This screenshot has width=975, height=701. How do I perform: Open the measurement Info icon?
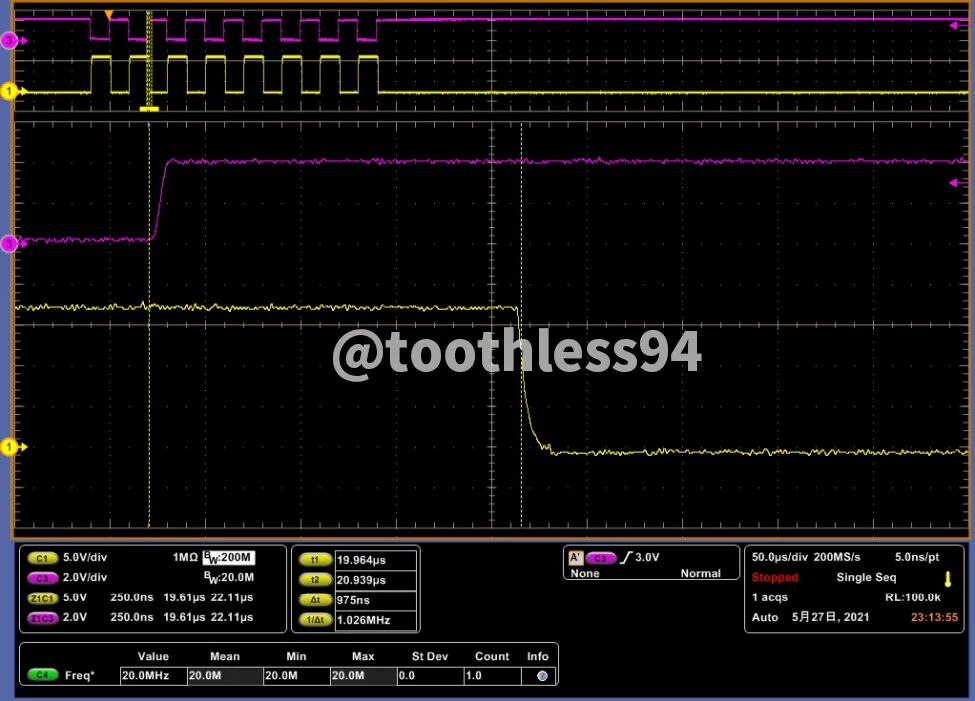542,675
